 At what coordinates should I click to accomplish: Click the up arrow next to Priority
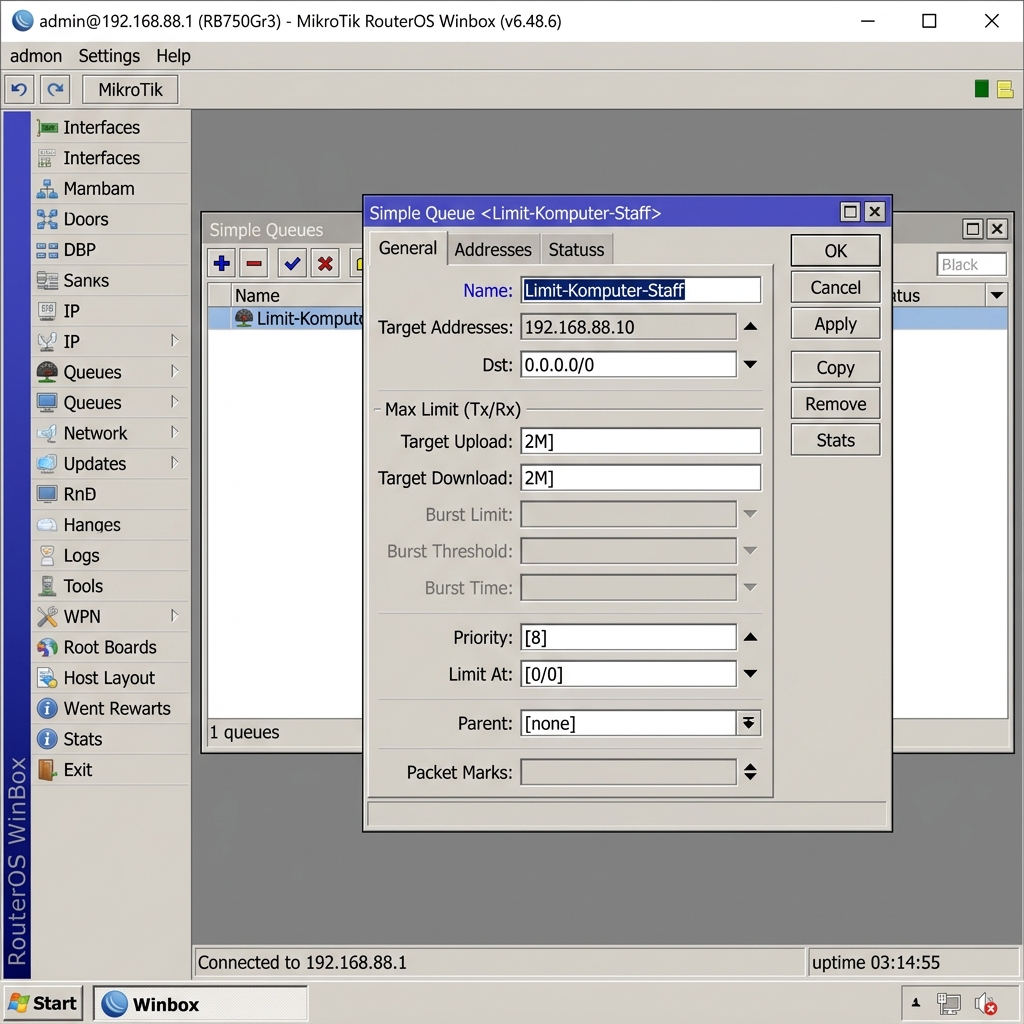(x=750, y=637)
